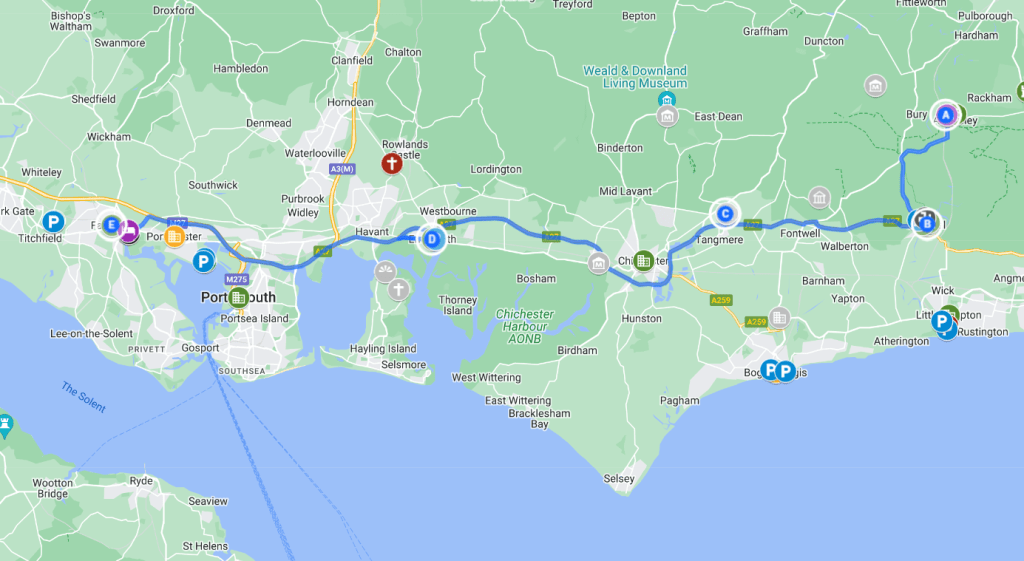Screen dimensions: 1024x561
Task: Open the teal castle marker near Wootton Bridge
Action: click(5, 426)
